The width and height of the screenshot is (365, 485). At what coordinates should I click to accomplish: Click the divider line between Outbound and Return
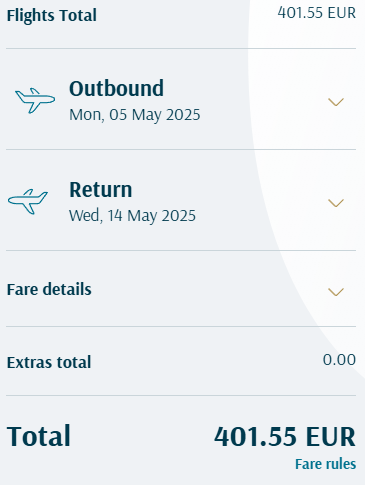(x=181, y=149)
